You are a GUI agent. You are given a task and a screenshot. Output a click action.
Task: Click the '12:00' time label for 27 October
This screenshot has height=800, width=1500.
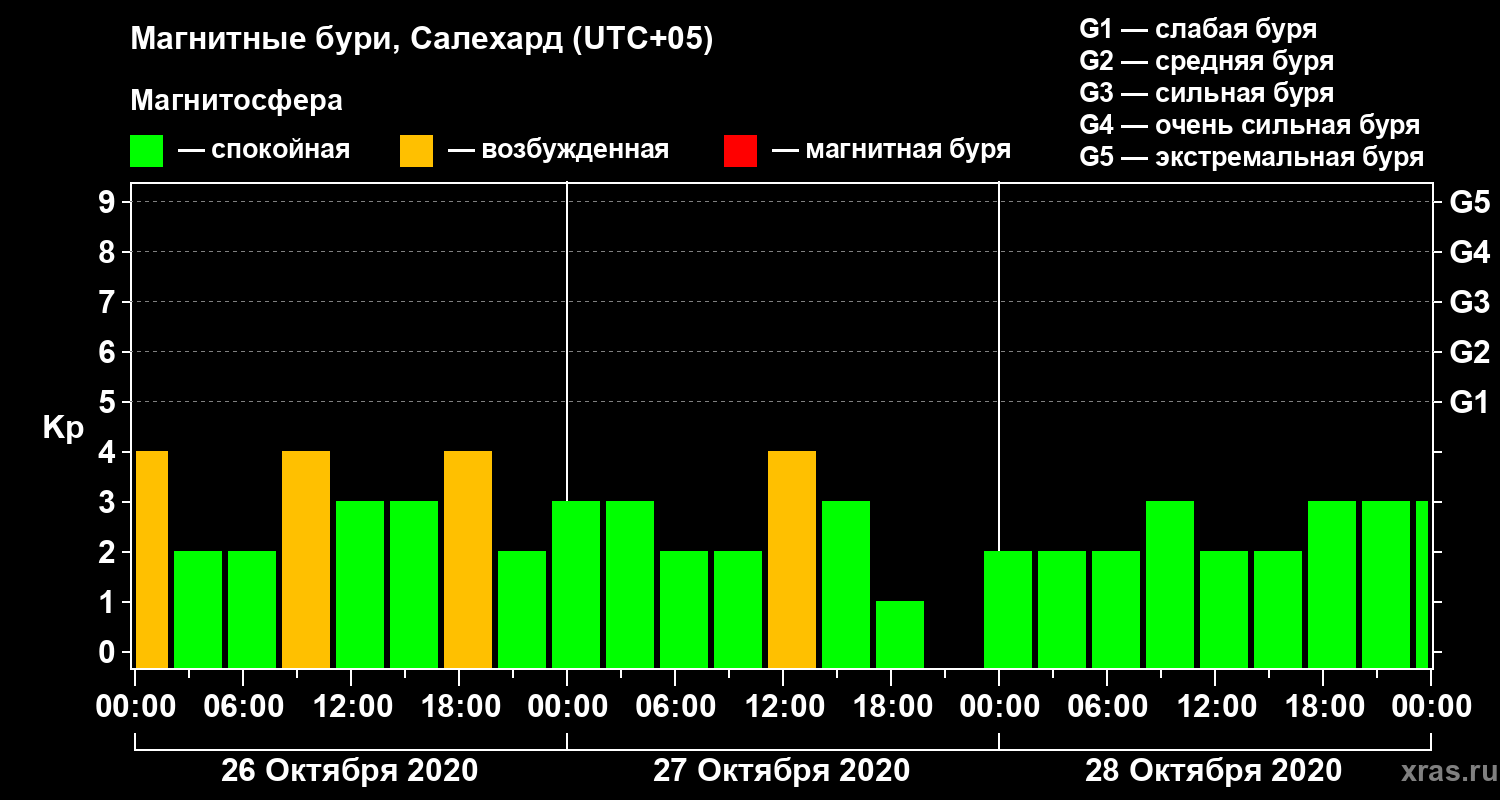[783, 707]
